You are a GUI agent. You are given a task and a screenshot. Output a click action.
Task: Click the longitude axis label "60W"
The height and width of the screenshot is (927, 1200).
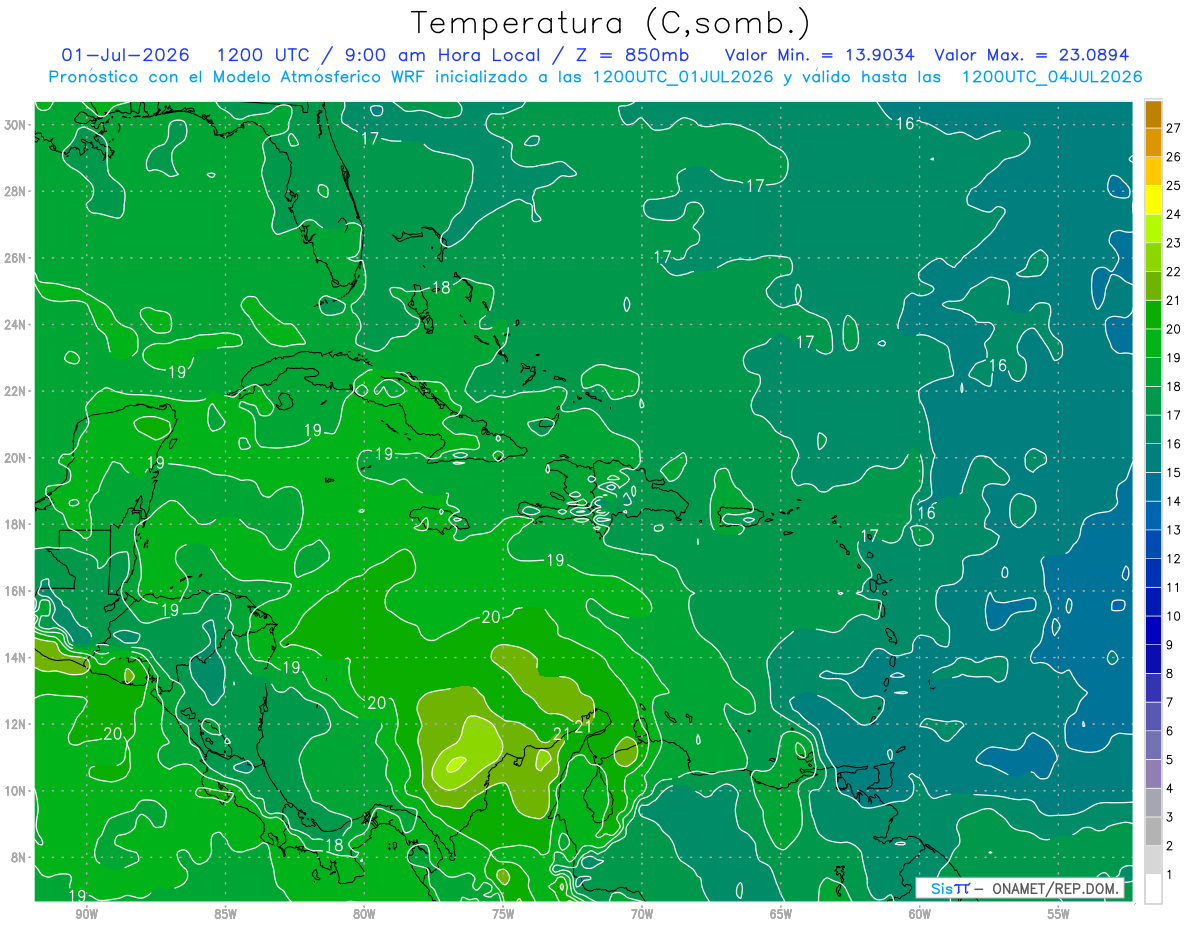click(920, 914)
